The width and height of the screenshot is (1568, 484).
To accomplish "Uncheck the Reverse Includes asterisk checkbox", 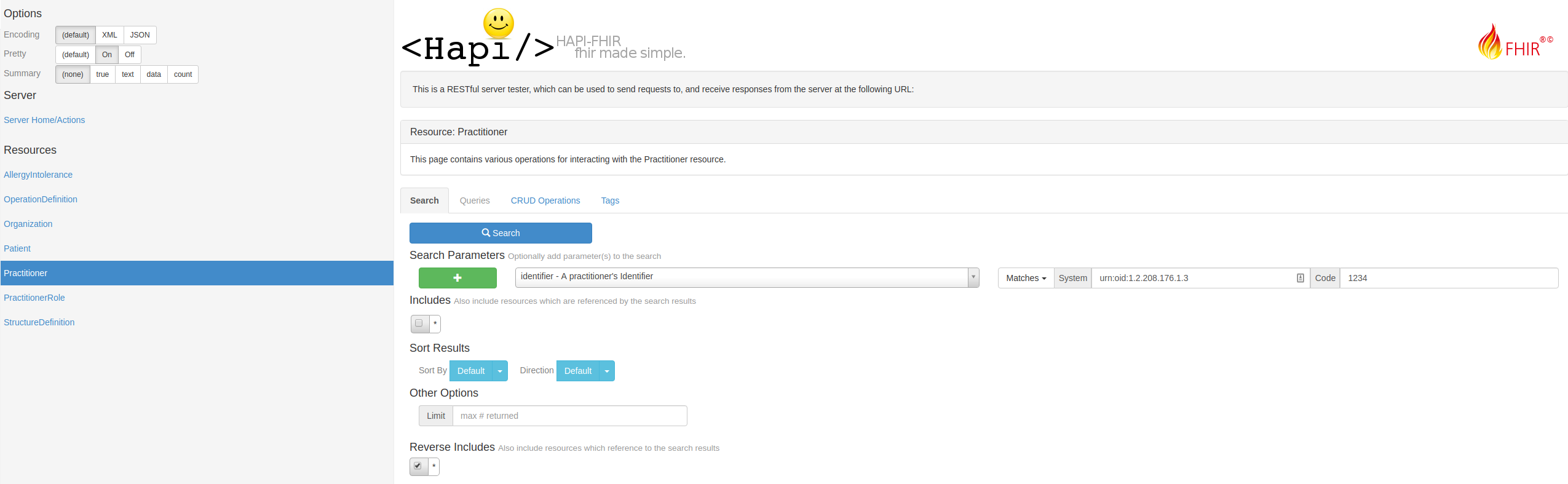I will point(418,466).
